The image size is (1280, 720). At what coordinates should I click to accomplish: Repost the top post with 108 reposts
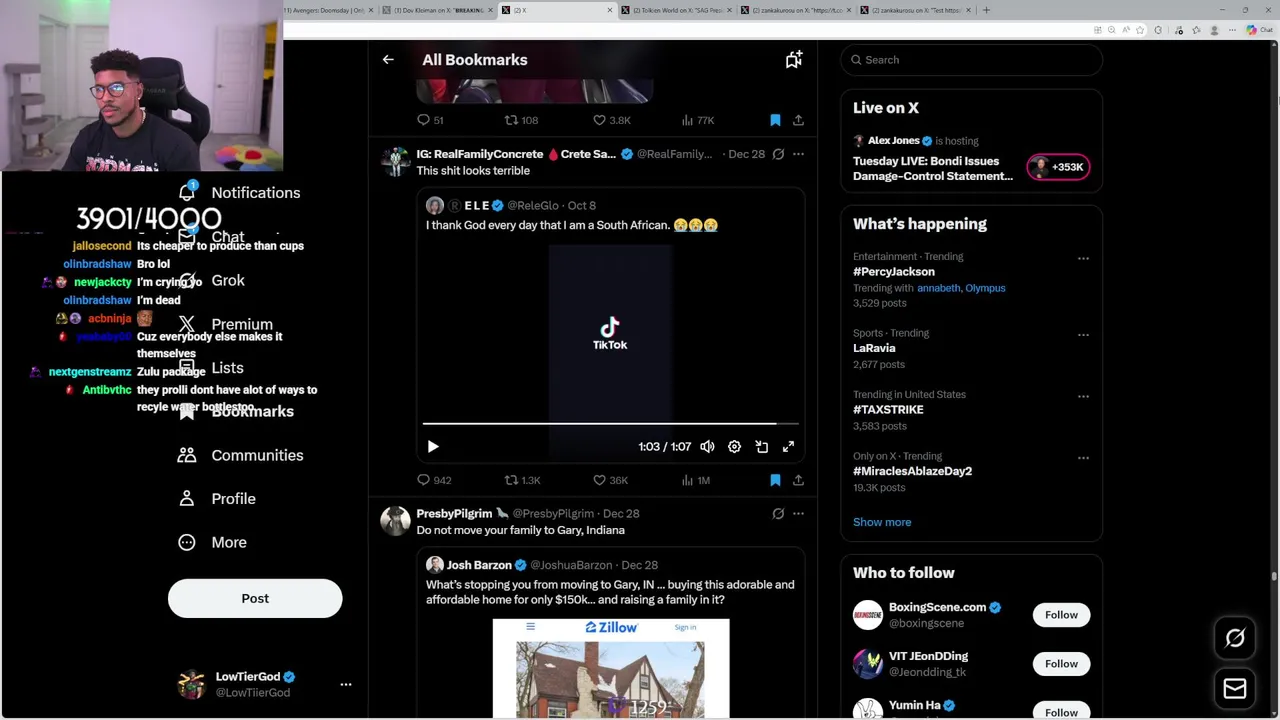(521, 120)
